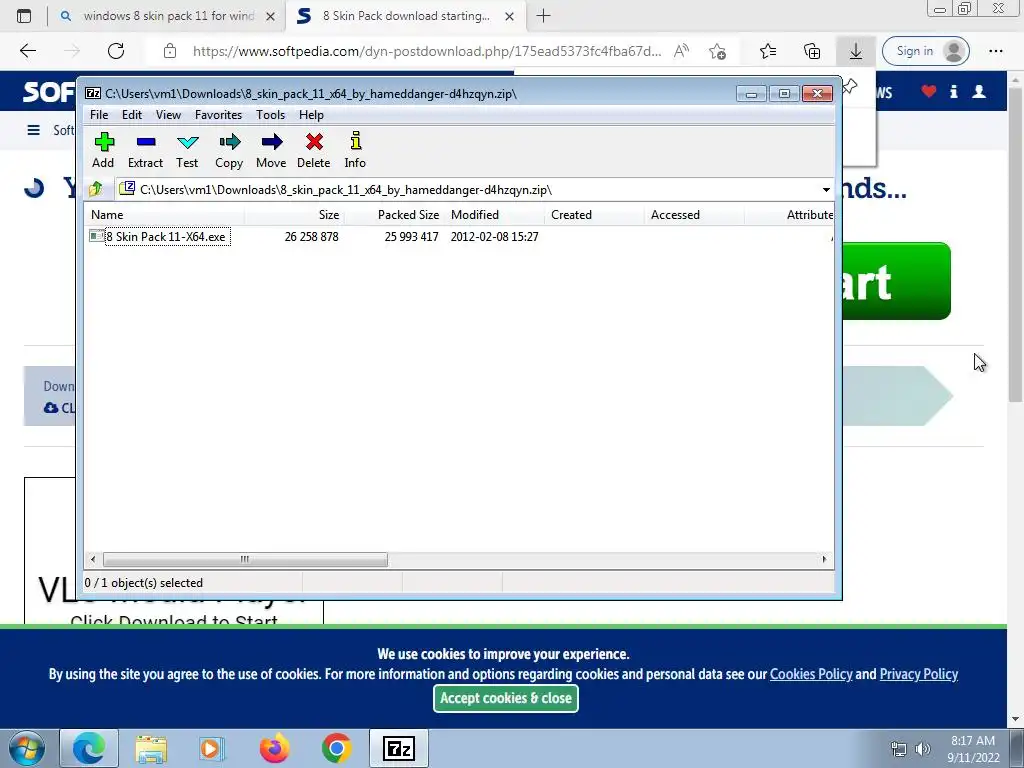
Task: Click the right arrow of 7-Zip horizontal scrollbar
Action: (x=824, y=560)
